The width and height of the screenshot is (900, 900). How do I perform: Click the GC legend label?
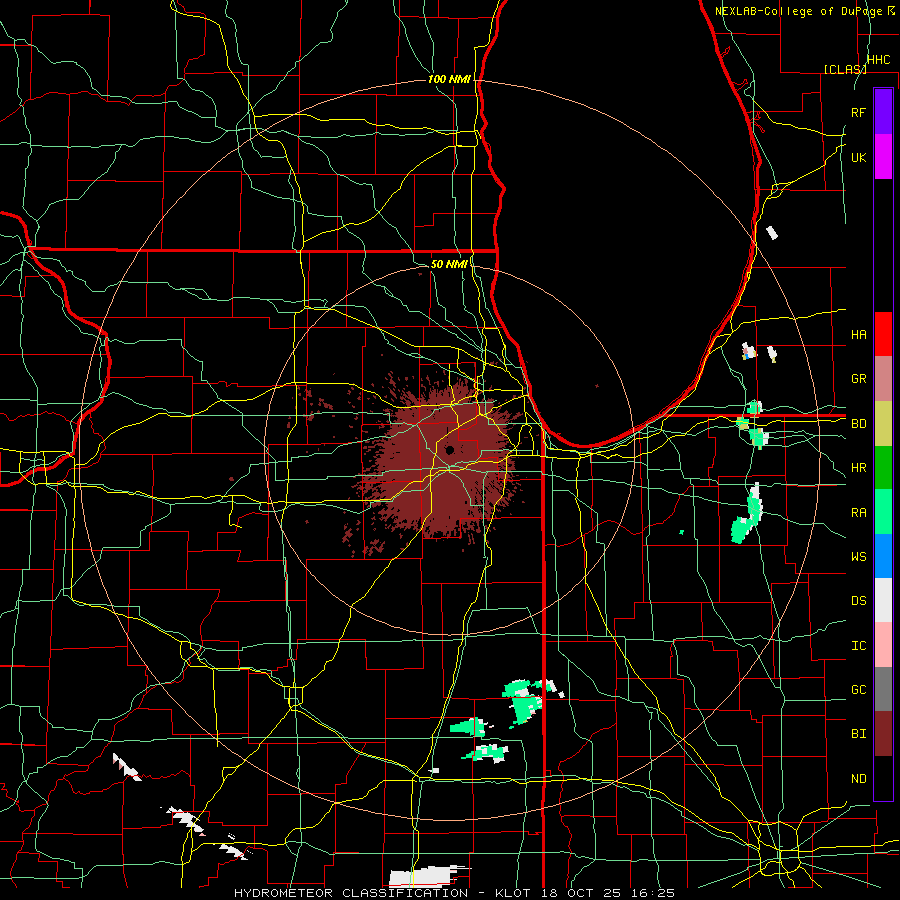click(859, 689)
